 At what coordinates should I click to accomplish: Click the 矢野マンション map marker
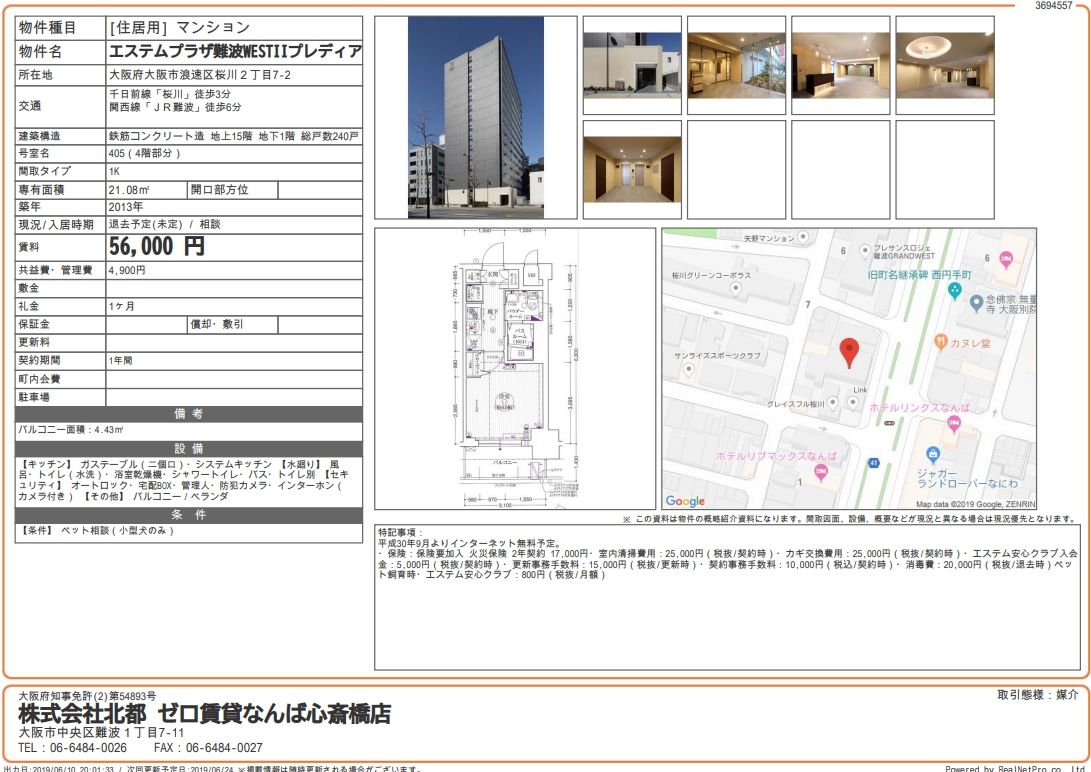pyautogui.click(x=803, y=237)
